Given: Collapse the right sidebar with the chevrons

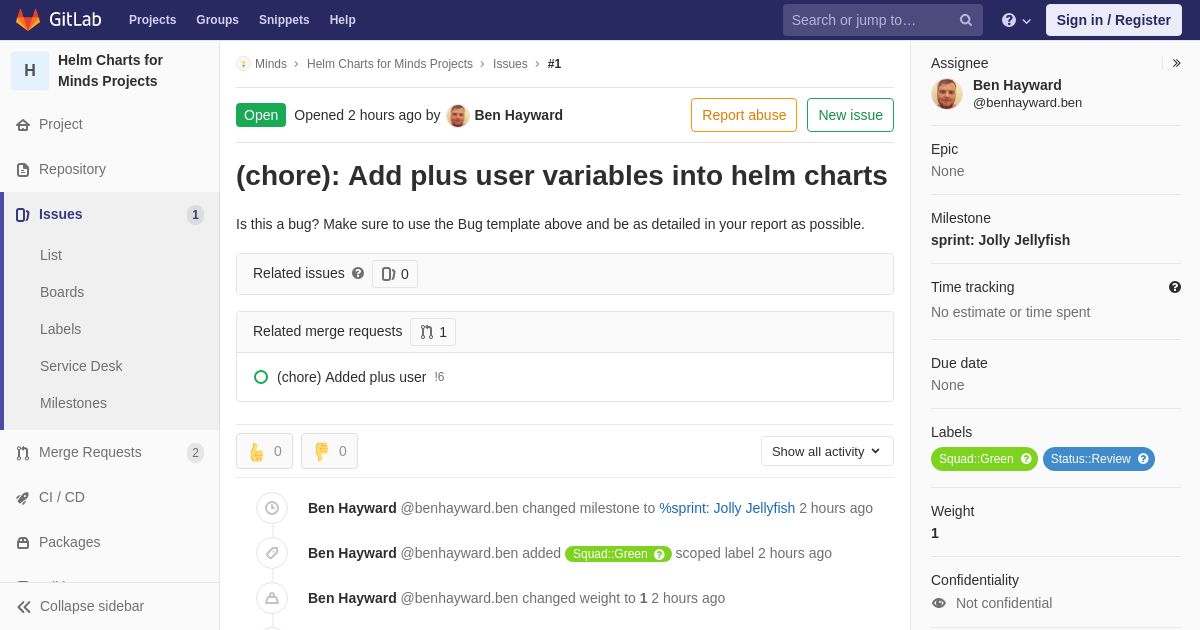Looking at the screenshot, I should [1176, 63].
